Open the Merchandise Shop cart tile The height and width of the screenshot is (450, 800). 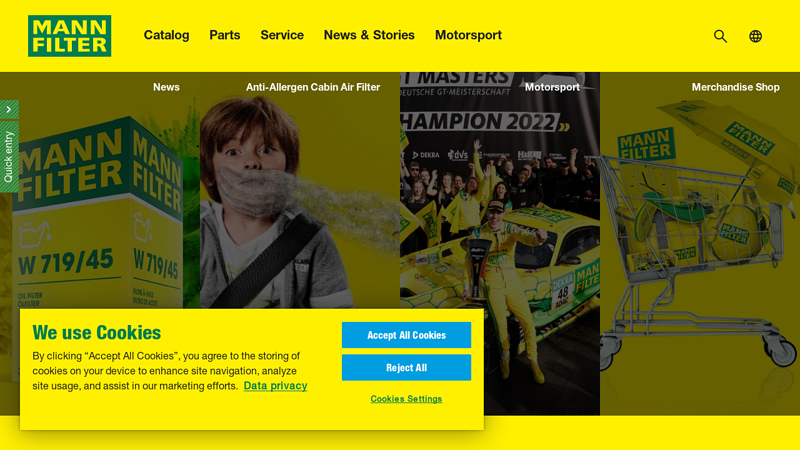click(700, 243)
